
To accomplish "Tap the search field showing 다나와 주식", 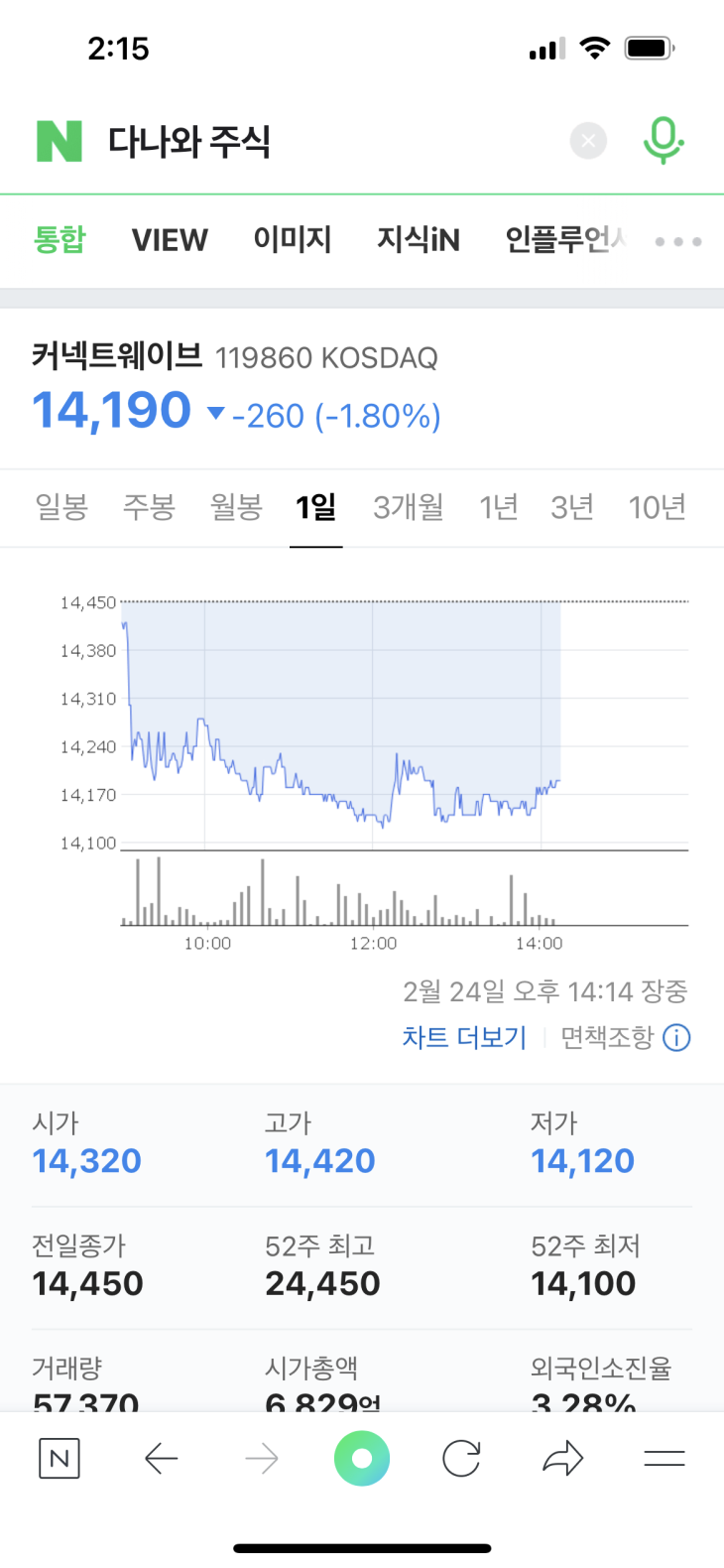I will tap(327, 141).
